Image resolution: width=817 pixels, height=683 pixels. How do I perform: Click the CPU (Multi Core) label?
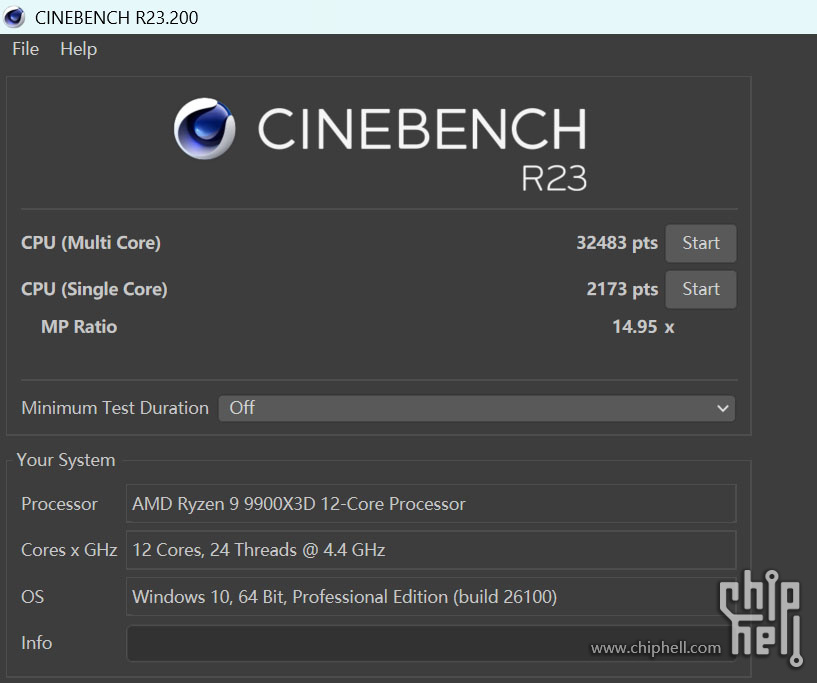pyautogui.click(x=91, y=243)
